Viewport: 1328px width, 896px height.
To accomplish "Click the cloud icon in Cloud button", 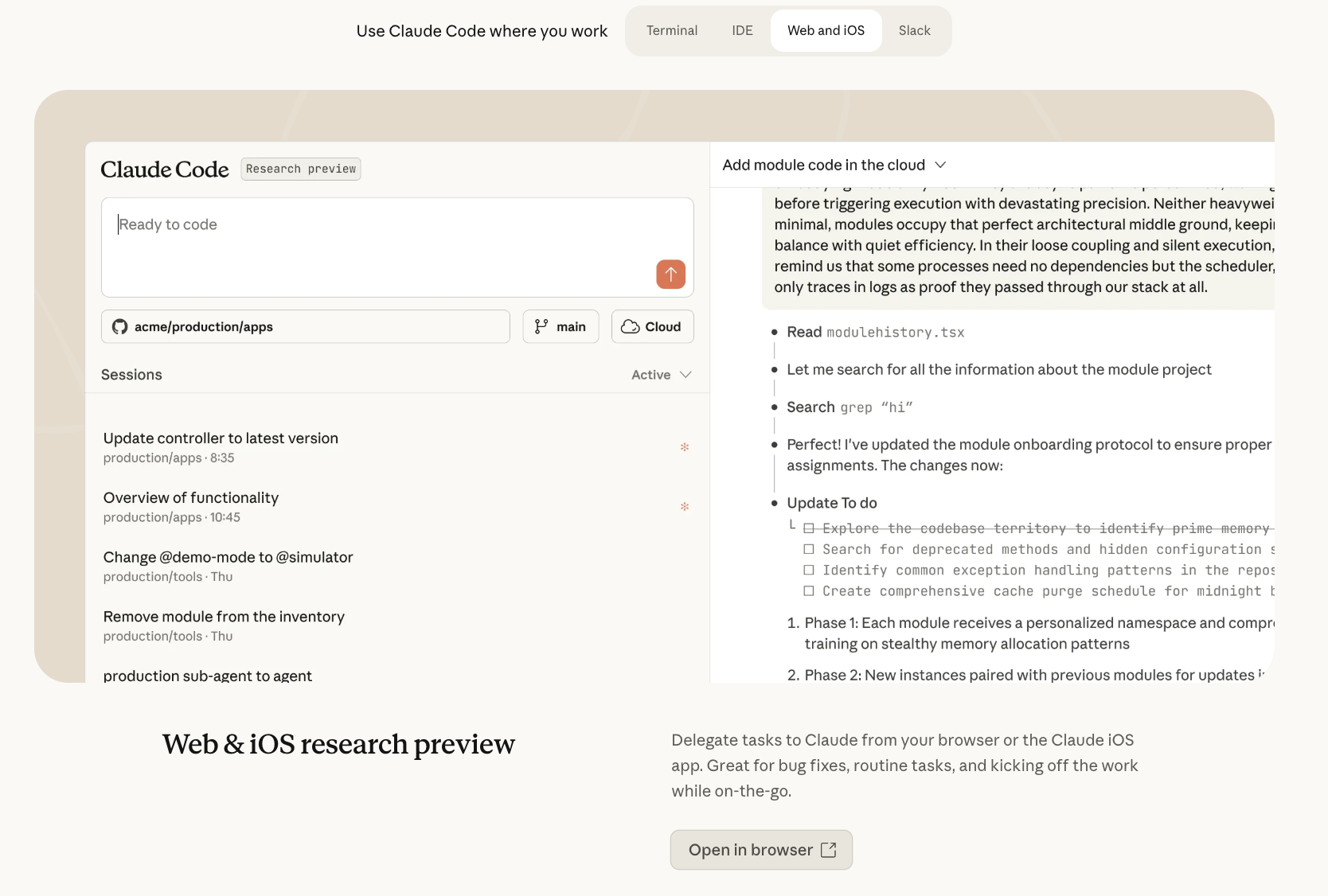I will (631, 327).
